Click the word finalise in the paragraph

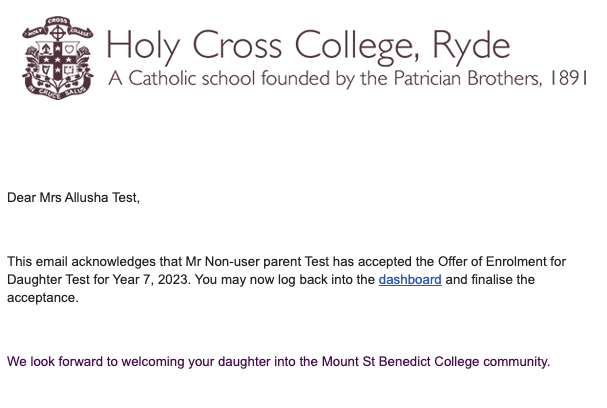click(x=494, y=280)
